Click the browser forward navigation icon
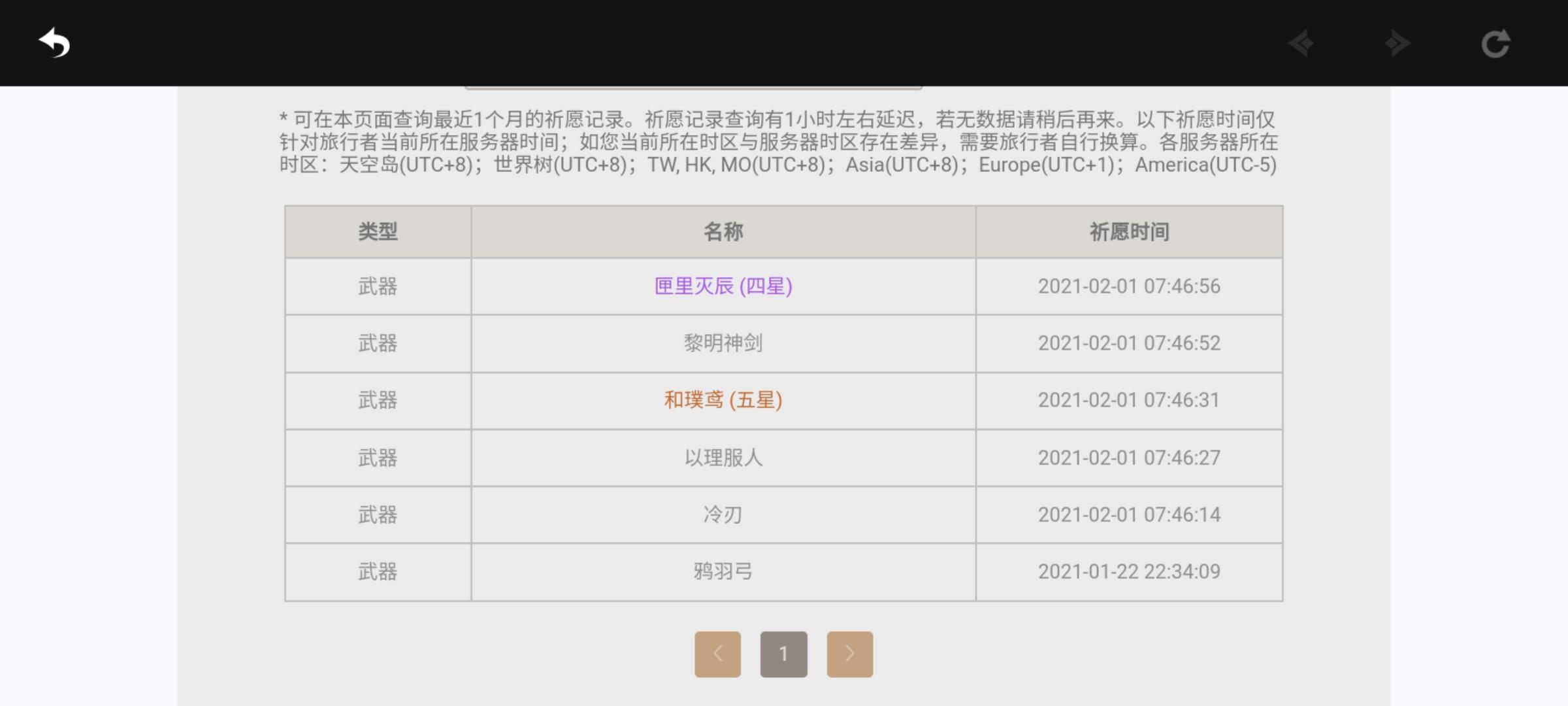Viewport: 1568px width, 706px height. (1397, 44)
